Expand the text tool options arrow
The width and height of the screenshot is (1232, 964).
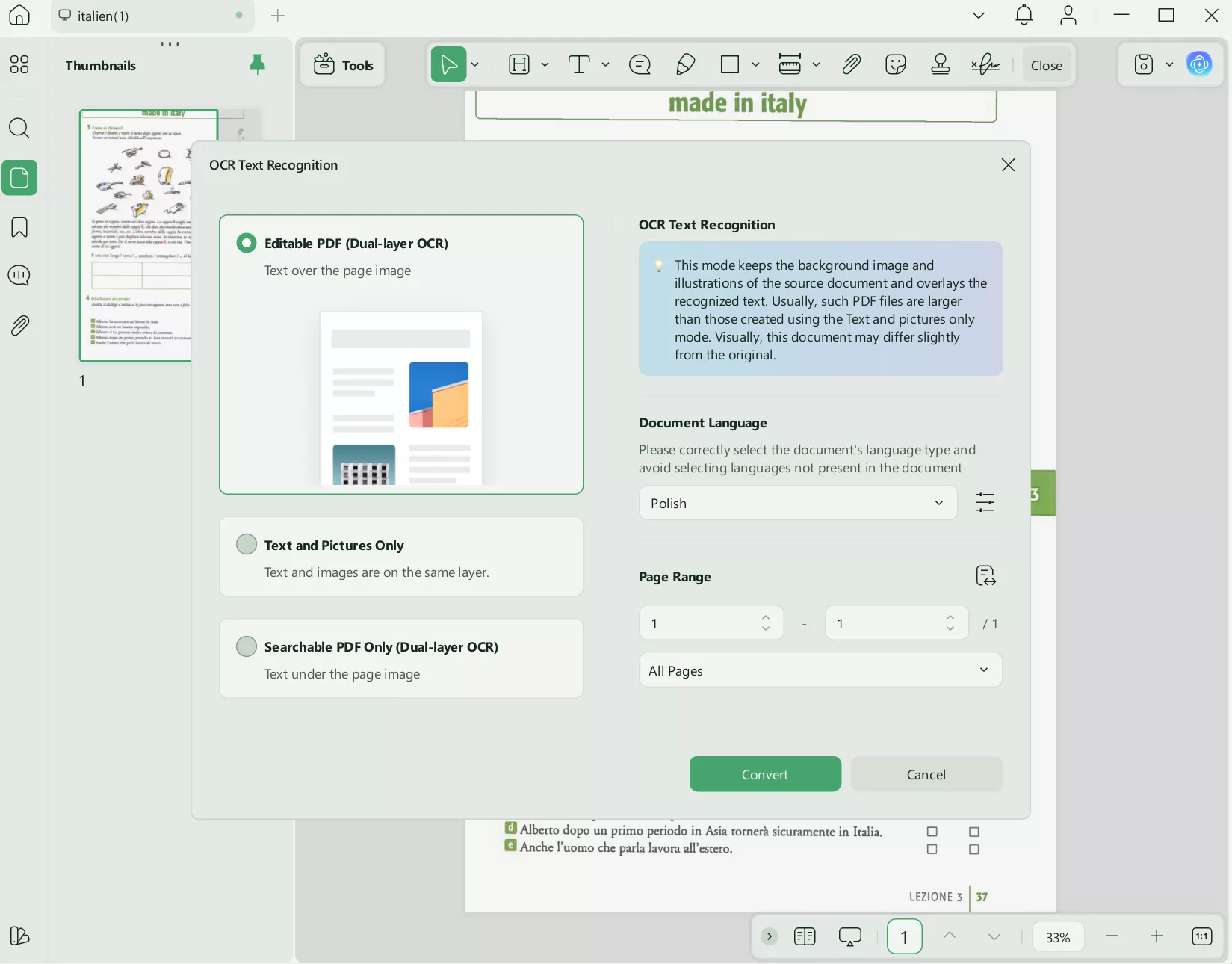tap(605, 65)
